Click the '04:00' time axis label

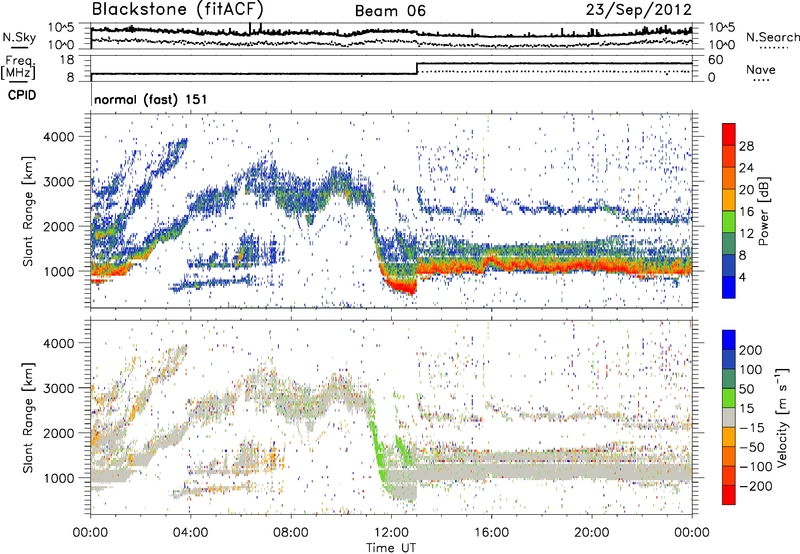coord(190,533)
